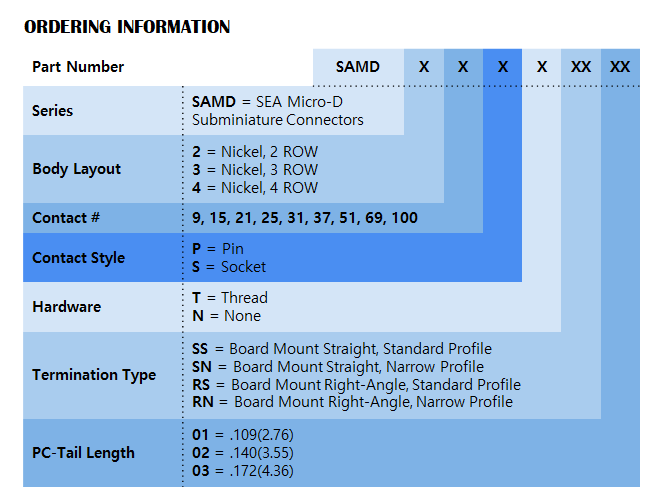646x495 pixels.
Task: Select the Series row label
Action: pos(52,111)
